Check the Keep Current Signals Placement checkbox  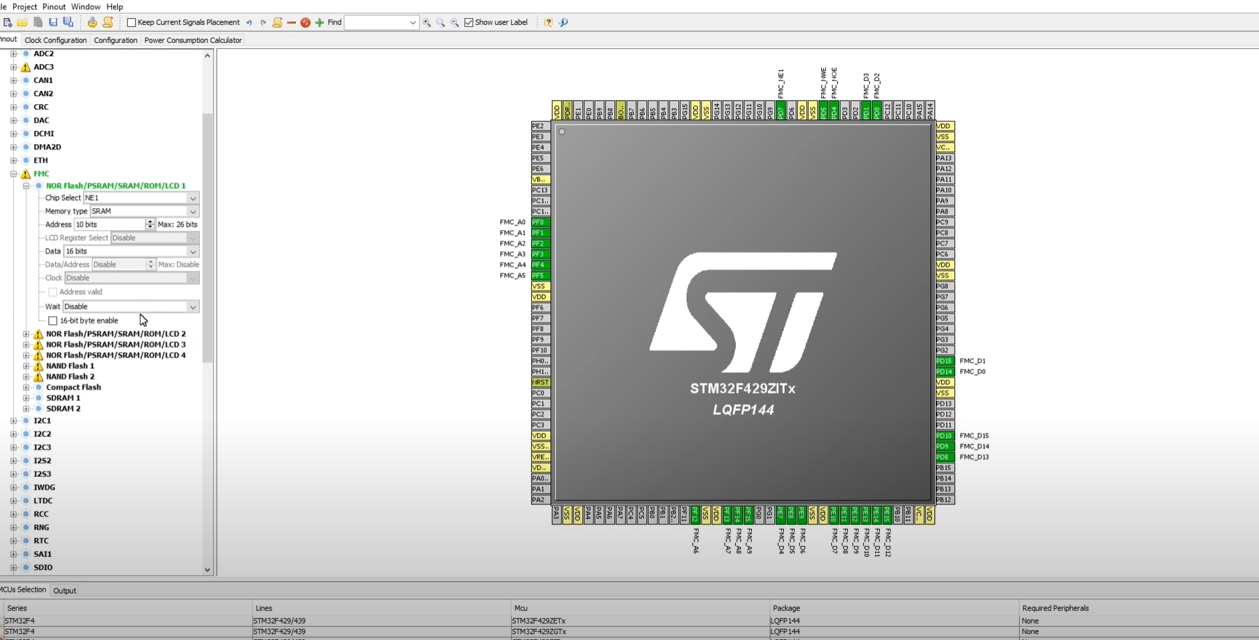130,22
